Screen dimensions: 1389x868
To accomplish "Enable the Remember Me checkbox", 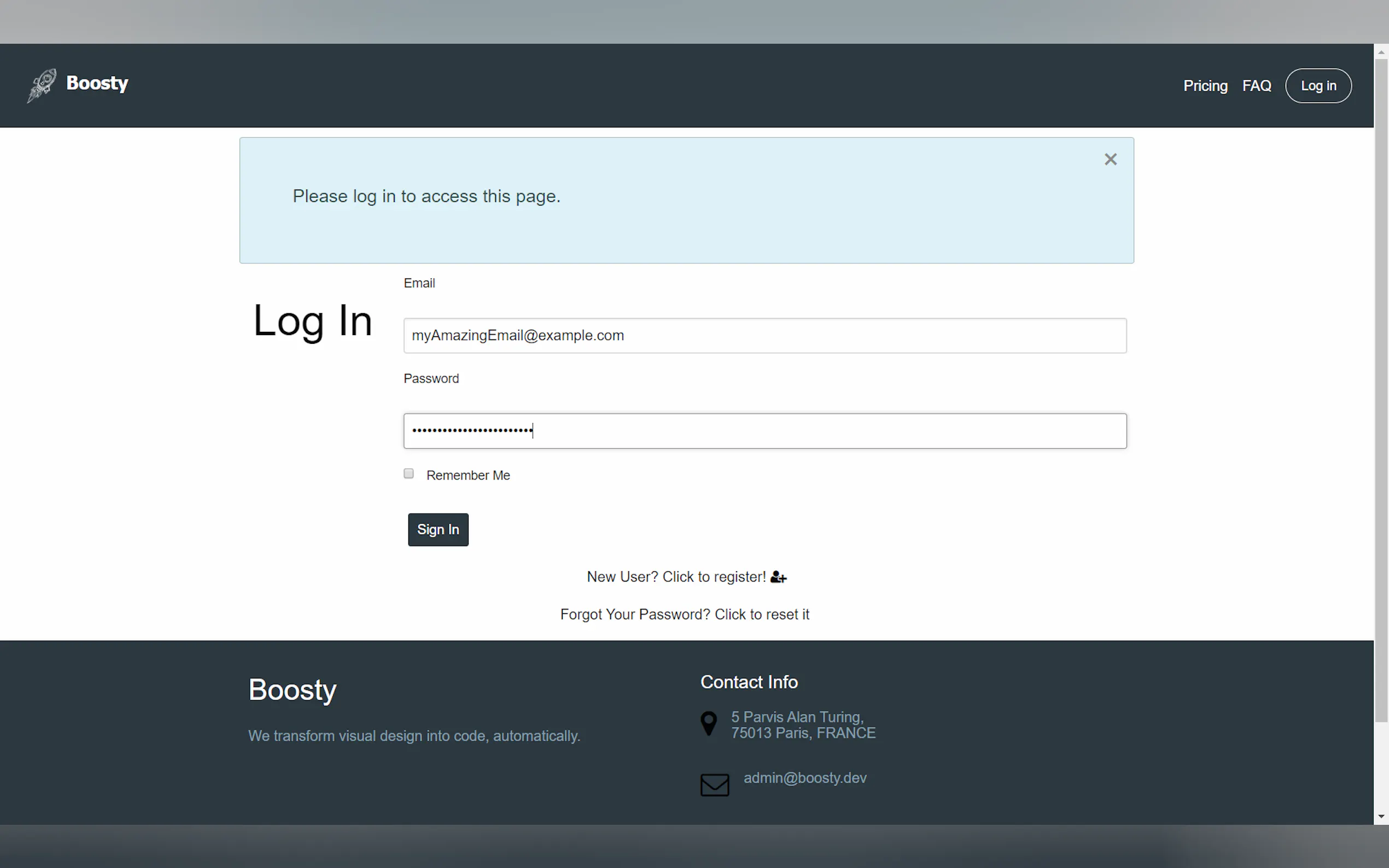I will (408, 473).
